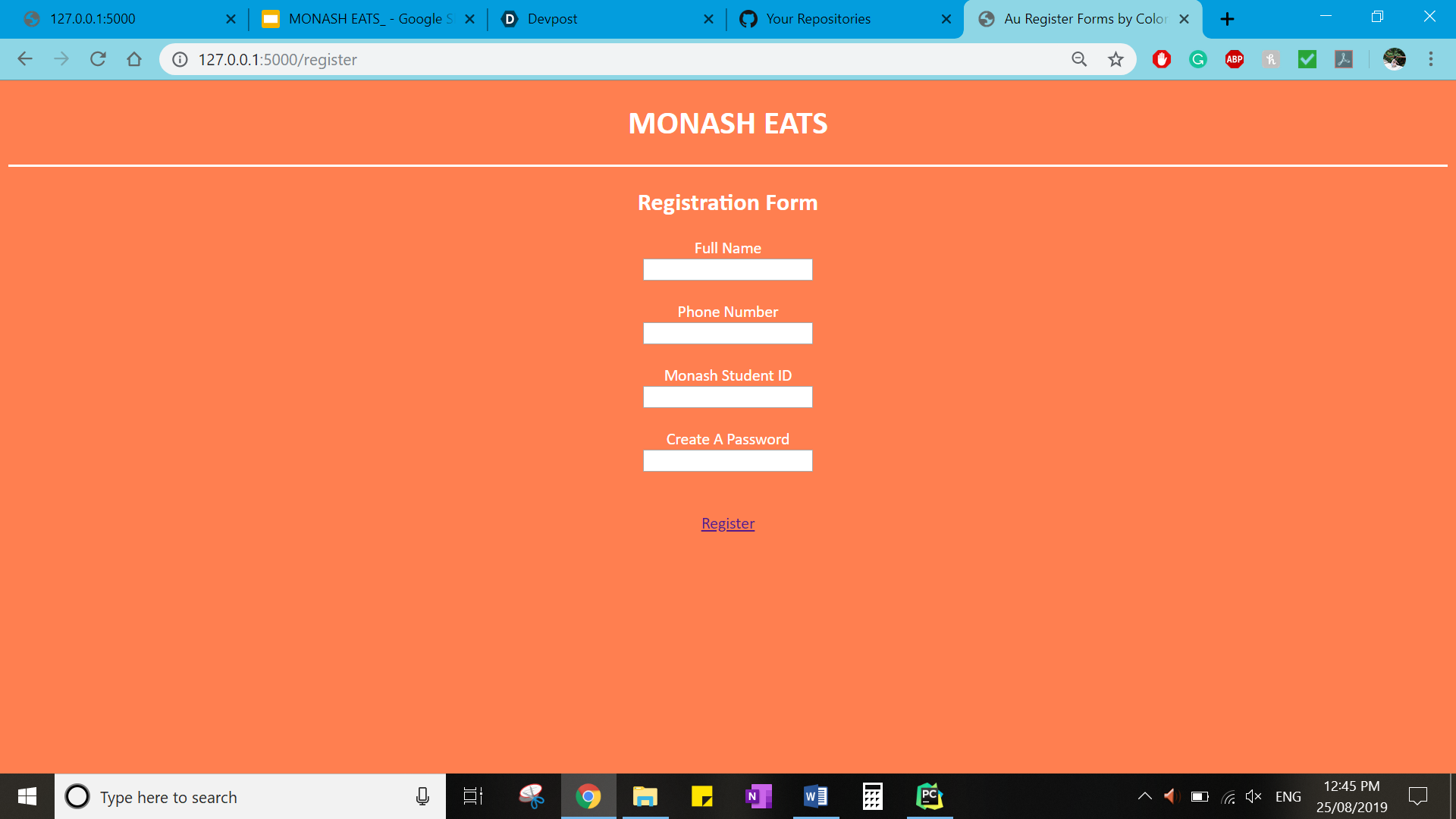Screen dimensions: 1456x819
Task: Toggle the muted speaker tray icon
Action: click(1254, 796)
